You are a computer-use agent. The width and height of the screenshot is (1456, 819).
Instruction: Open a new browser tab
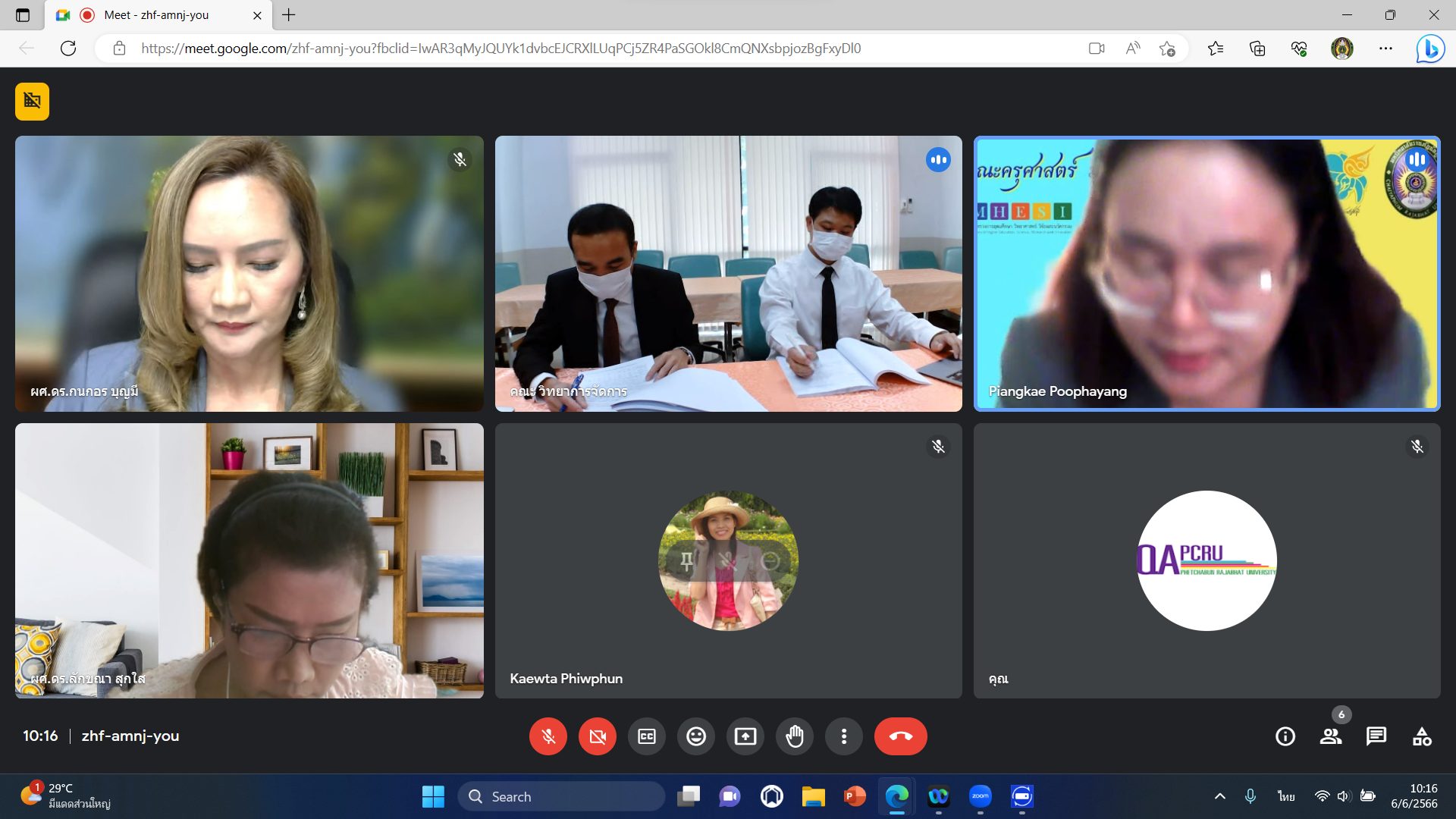pos(289,15)
